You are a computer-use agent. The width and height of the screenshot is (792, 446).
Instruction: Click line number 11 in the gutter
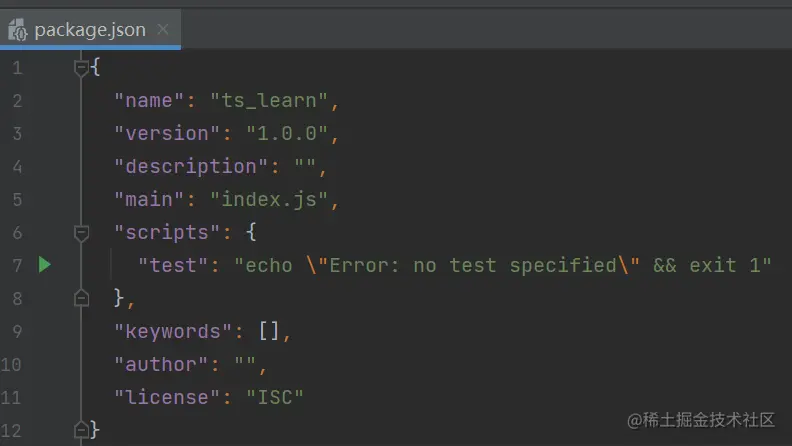pos(11,398)
